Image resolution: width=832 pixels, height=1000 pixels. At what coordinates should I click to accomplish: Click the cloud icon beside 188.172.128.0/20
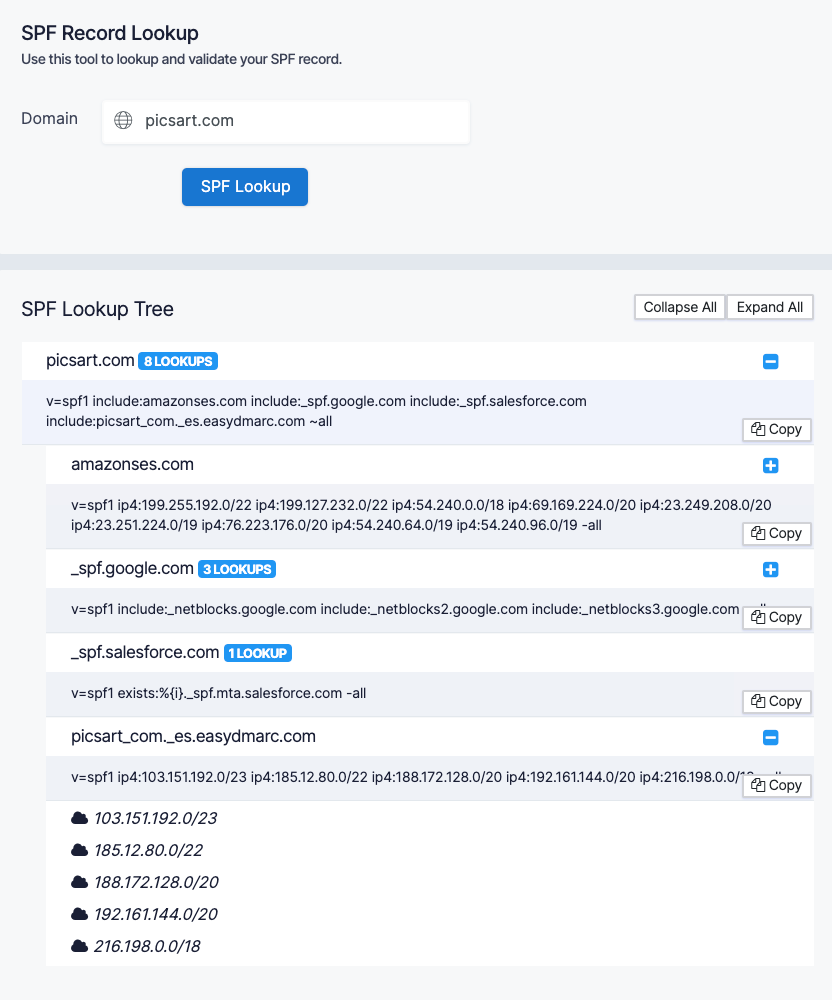tap(80, 882)
